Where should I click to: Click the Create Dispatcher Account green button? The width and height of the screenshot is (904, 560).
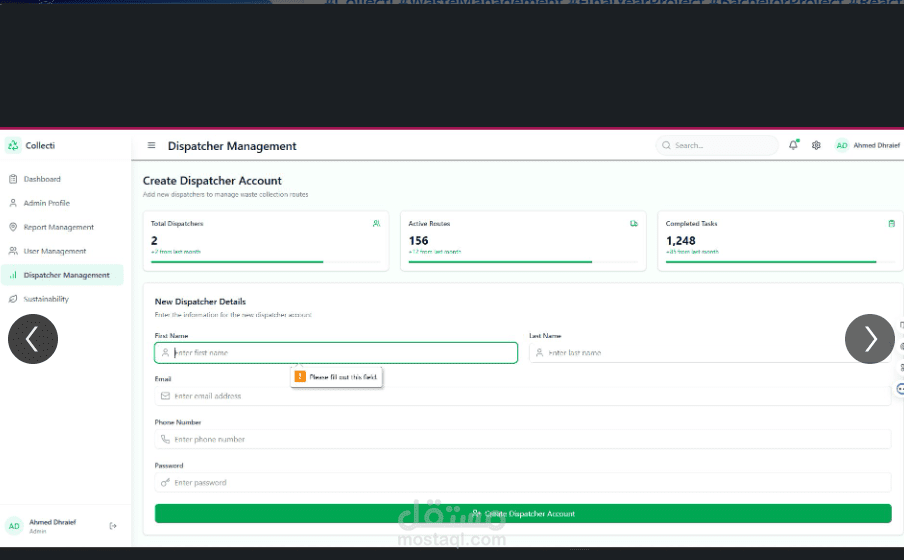[523, 513]
